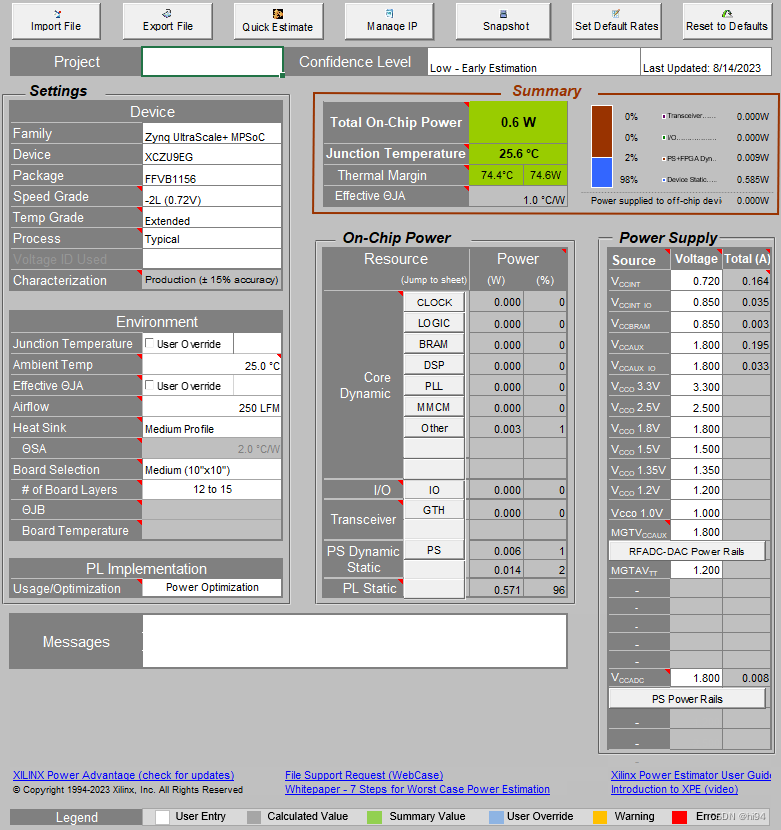Change Usage/Optimization Power Optimization cell
The height and width of the screenshot is (830, 781).
[x=212, y=588]
